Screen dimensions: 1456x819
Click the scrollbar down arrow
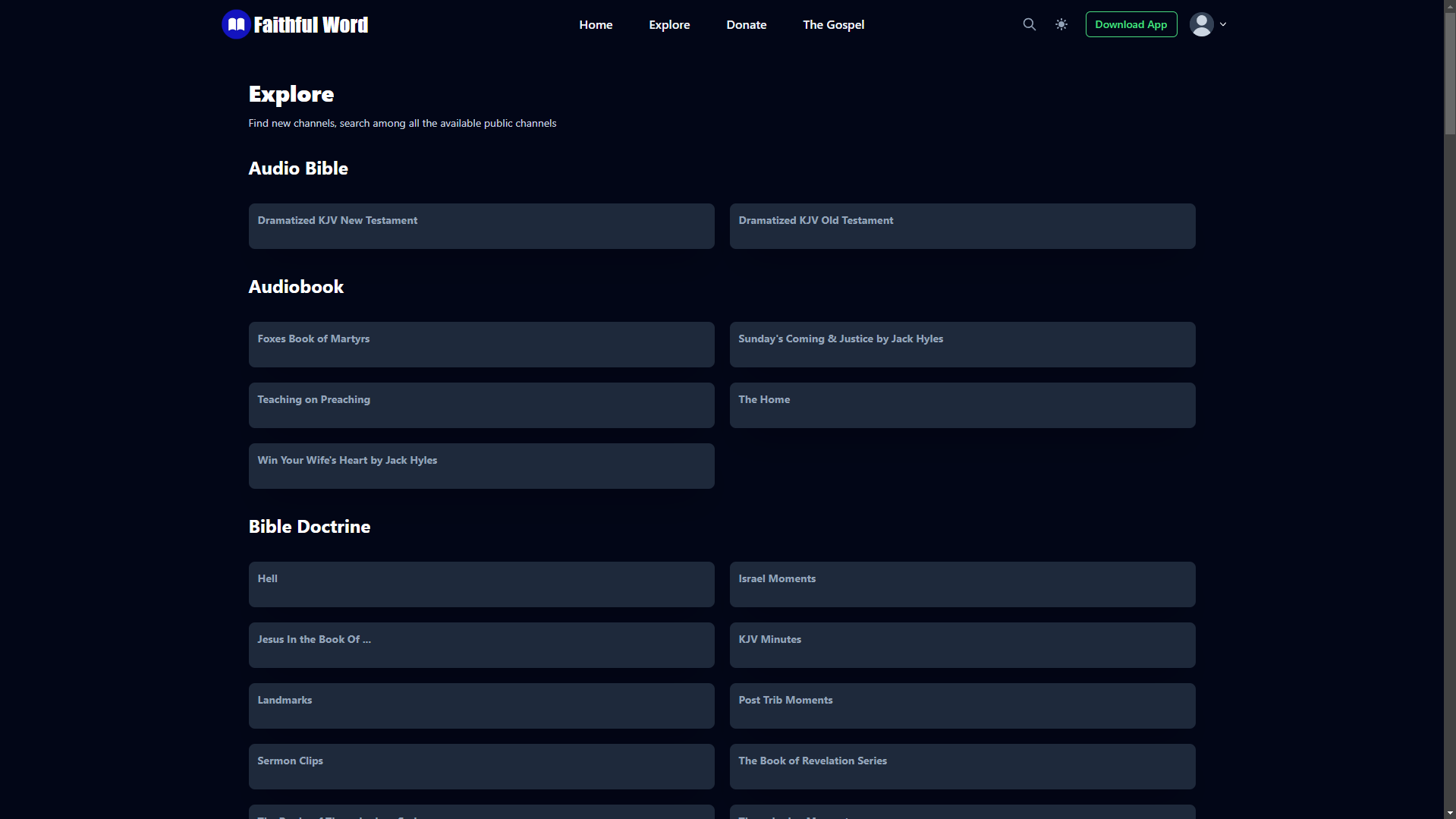click(1449, 813)
